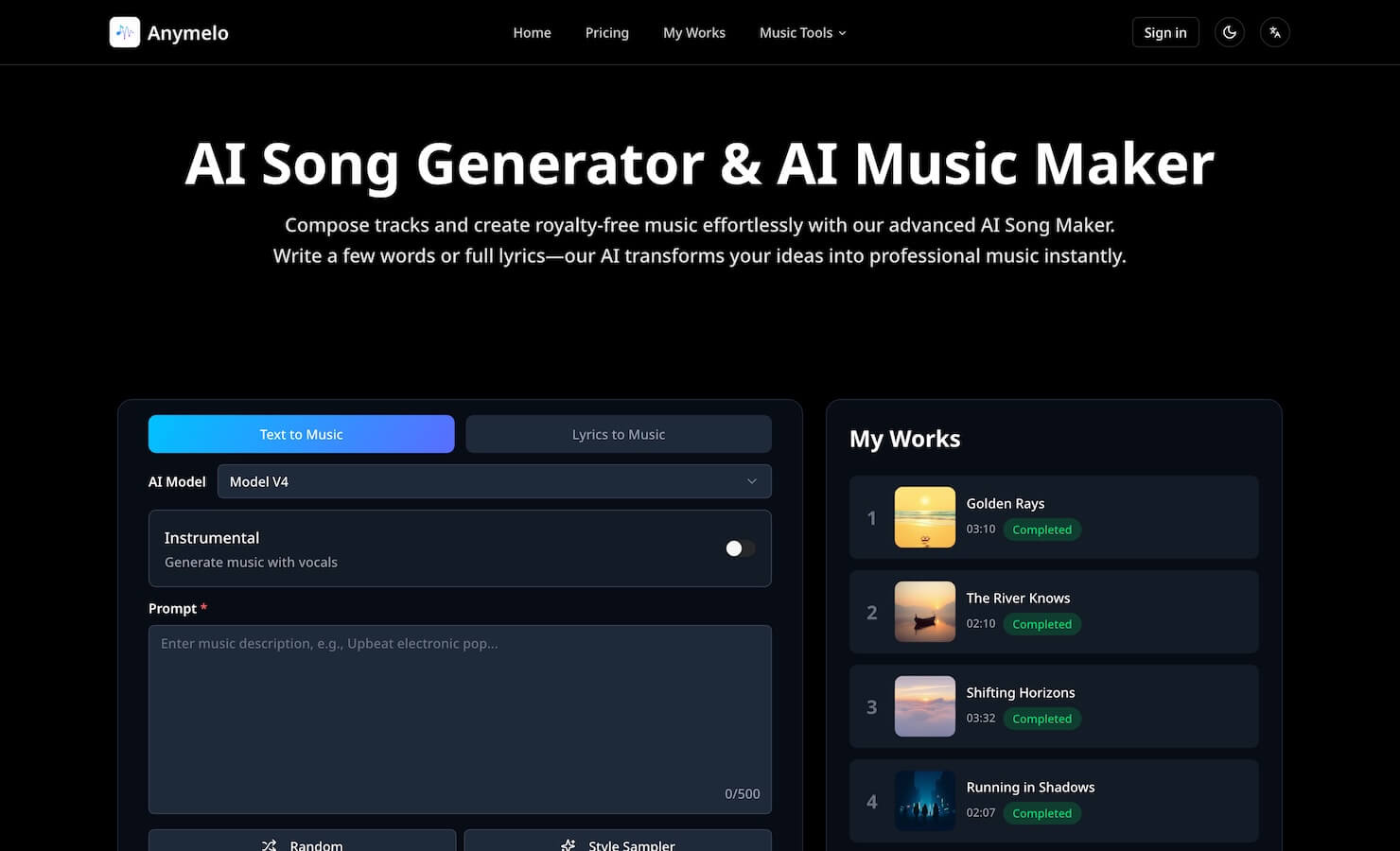Image resolution: width=1400 pixels, height=851 pixels.
Task: Open the language translation icon
Action: pos(1274,32)
